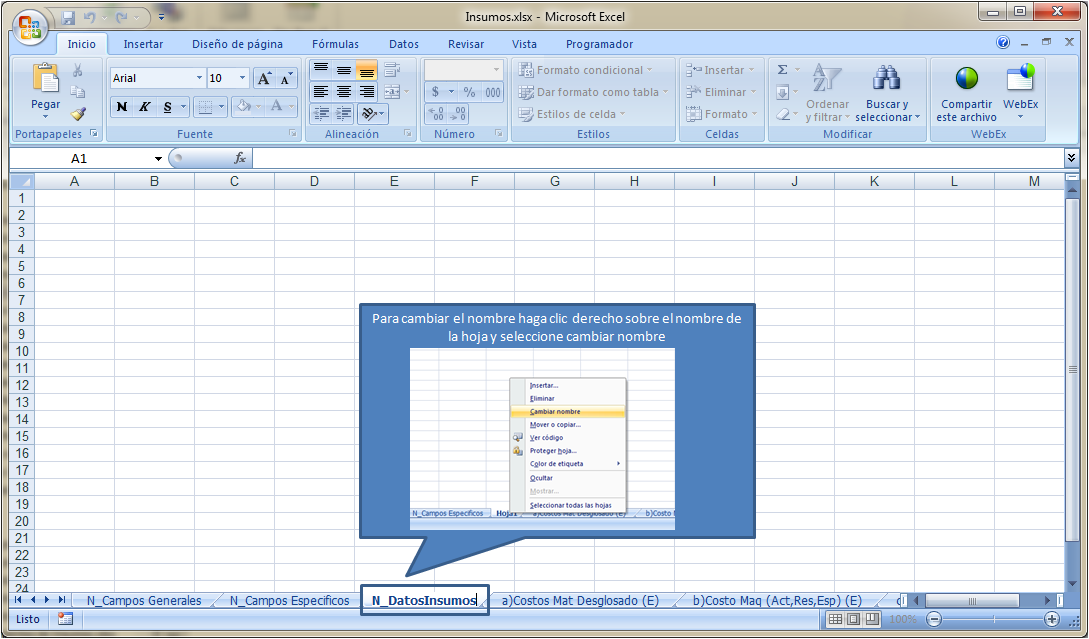Screen dimensions: 1089x639
Task: Open the Fórmulas tab
Action: pyautogui.click(x=335, y=44)
